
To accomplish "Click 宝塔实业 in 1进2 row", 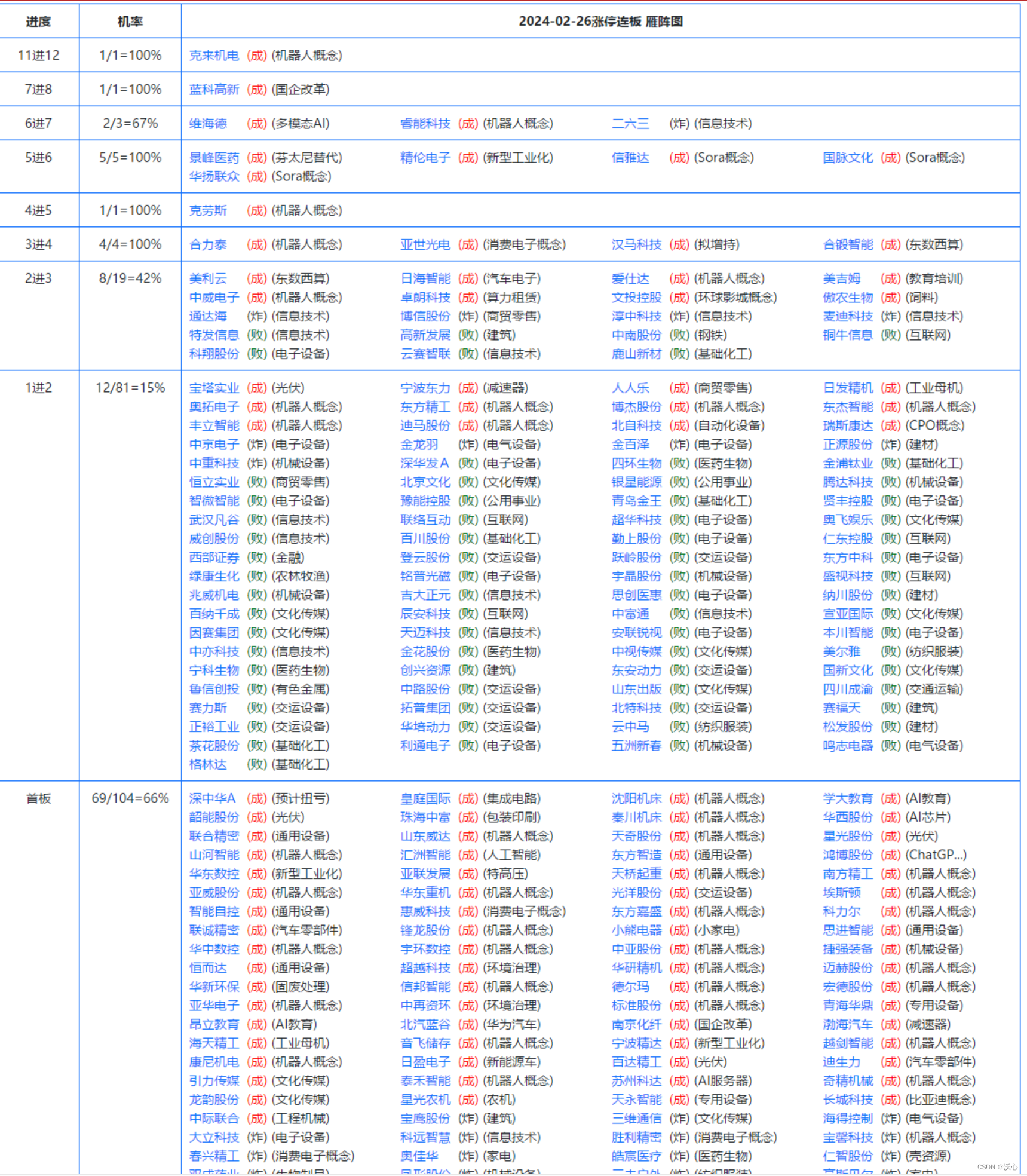I will coord(214,388).
